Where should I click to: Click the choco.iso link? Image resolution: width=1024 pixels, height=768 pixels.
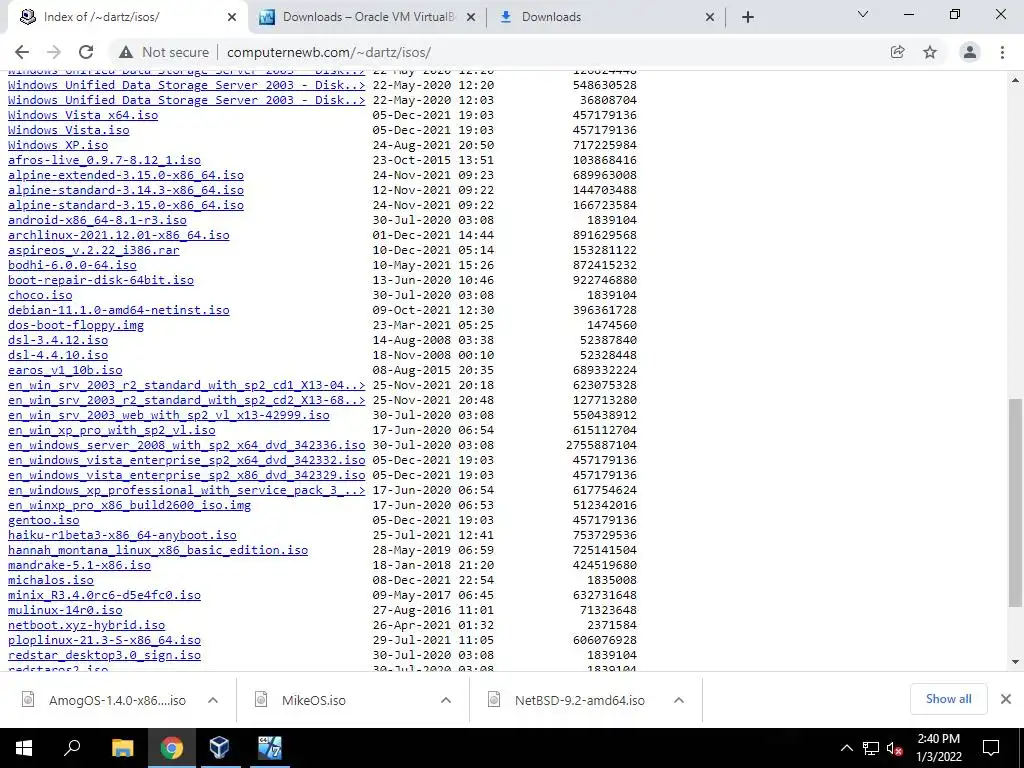click(40, 295)
